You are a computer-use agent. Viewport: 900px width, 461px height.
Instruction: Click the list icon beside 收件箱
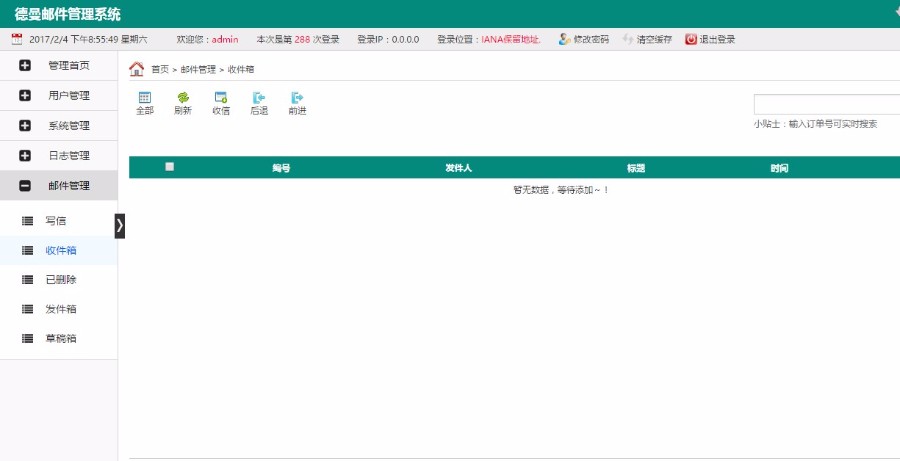[x=27, y=250]
